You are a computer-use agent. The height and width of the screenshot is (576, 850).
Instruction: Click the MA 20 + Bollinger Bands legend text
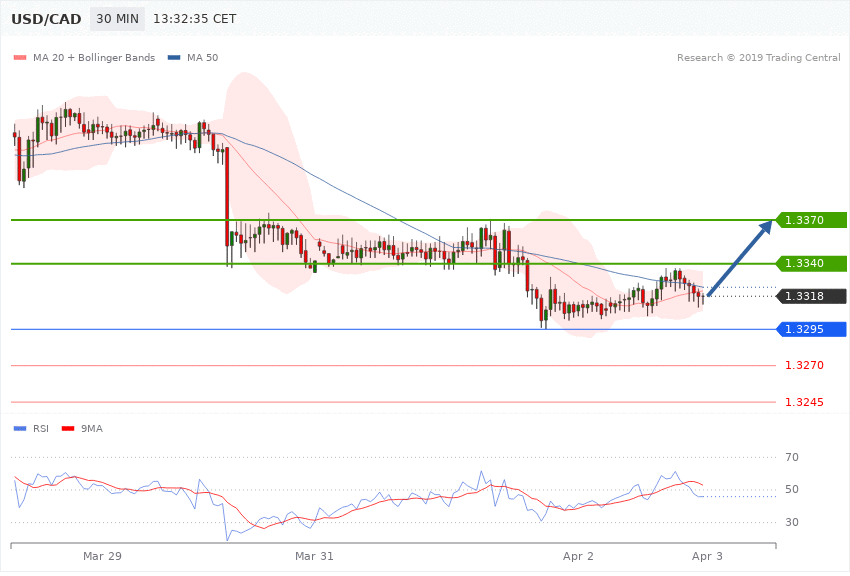click(x=94, y=57)
